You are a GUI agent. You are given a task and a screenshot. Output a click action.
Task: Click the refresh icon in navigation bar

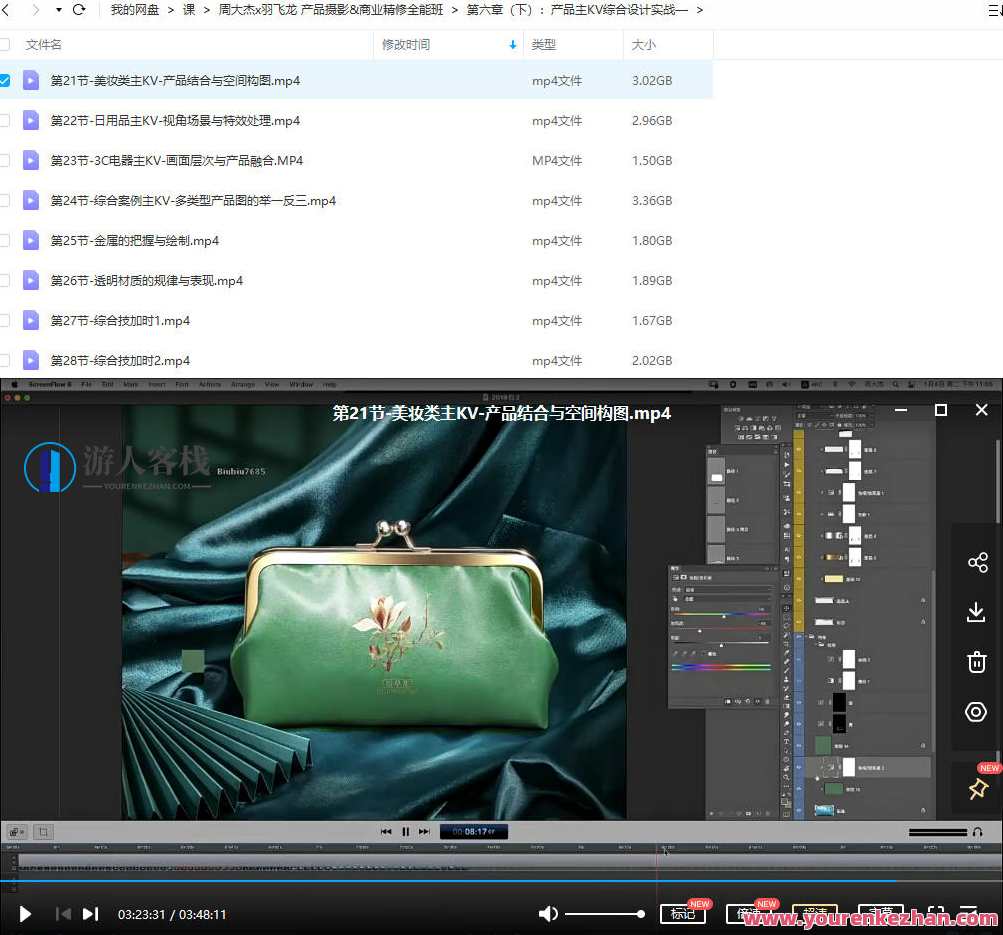(79, 10)
